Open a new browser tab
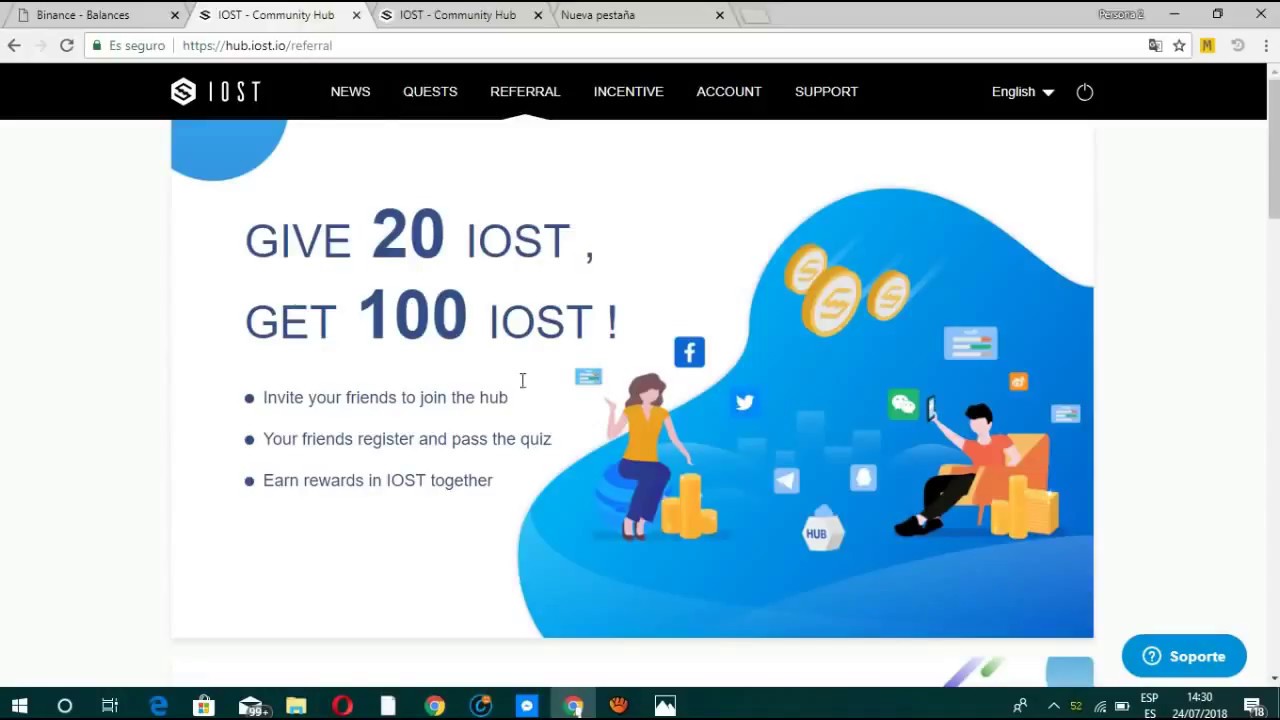 (x=756, y=16)
